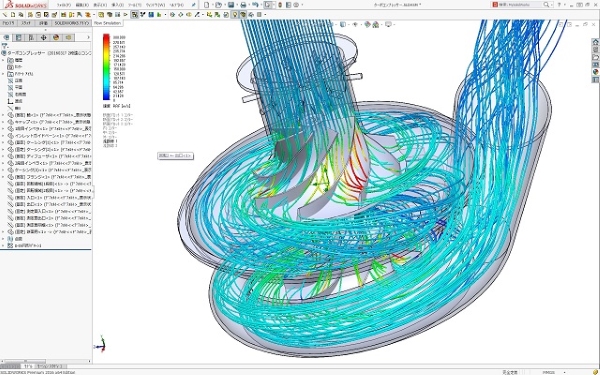Open the SOLIDWORKS Resources home icon in task pane
The height and width of the screenshot is (375, 600).
click(x=595, y=42)
